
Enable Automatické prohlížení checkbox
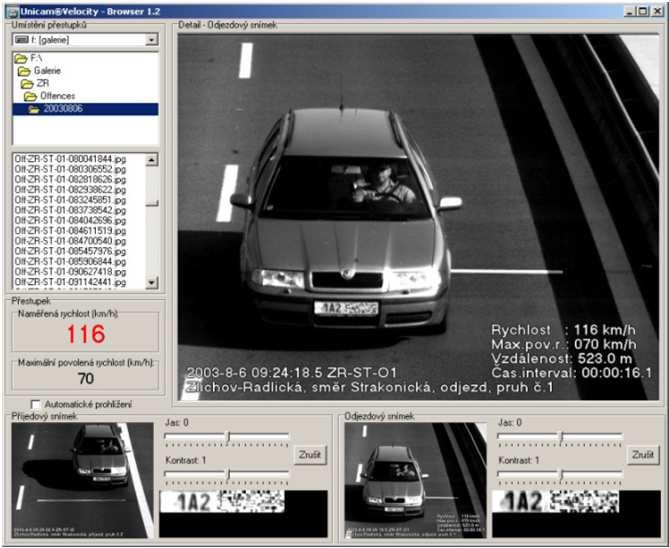click(36, 404)
